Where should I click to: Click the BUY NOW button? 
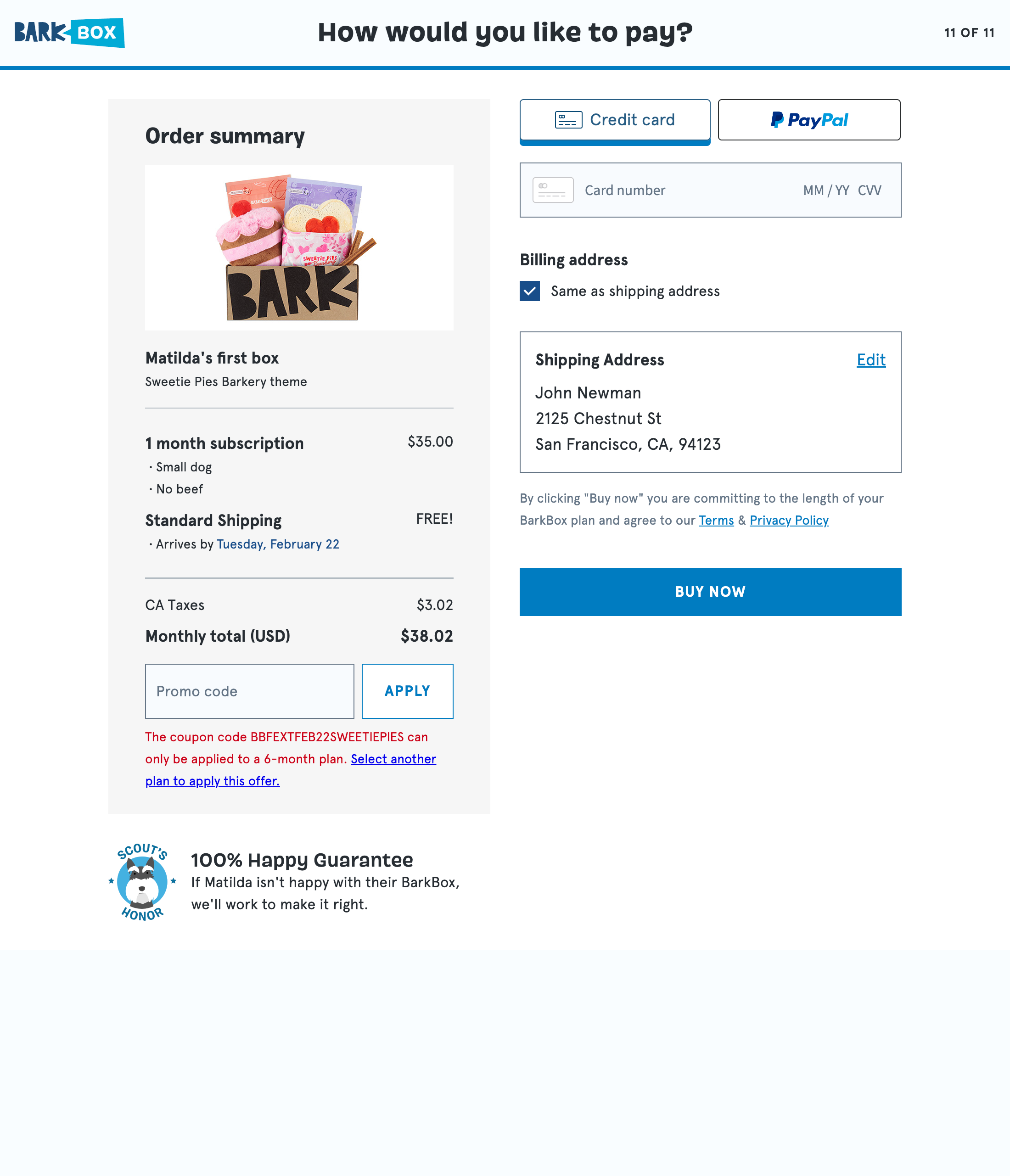710,592
